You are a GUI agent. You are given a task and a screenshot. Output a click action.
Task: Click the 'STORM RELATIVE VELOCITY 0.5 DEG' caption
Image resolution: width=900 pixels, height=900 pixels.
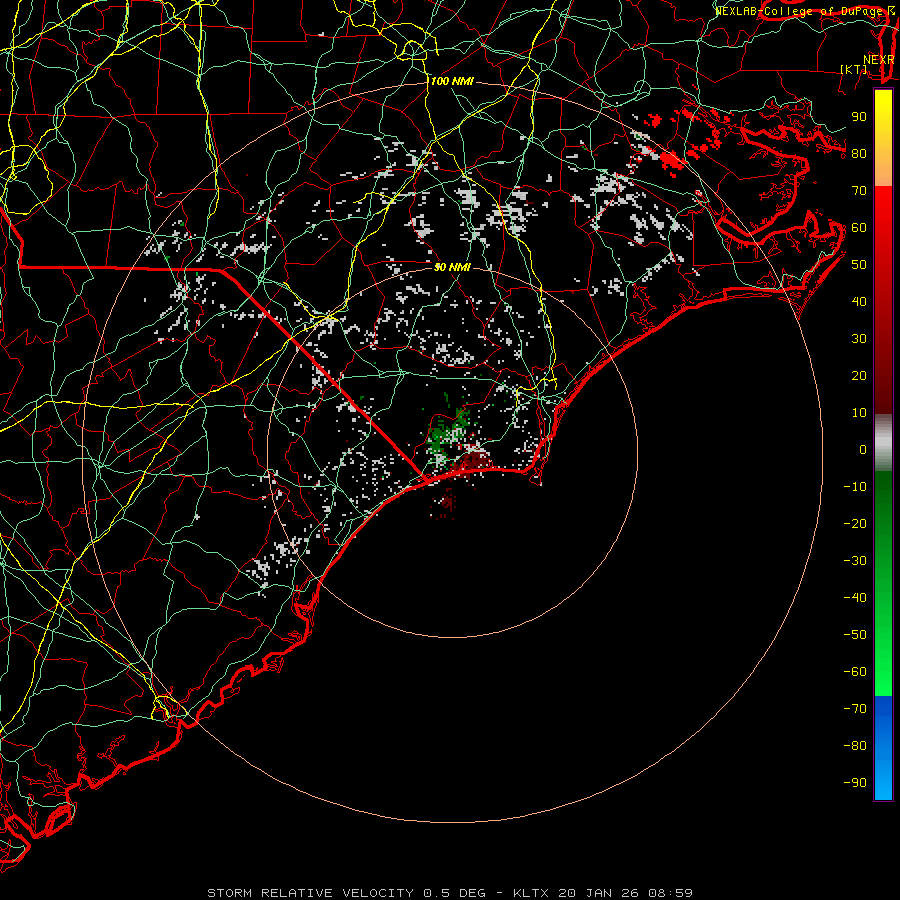346,893
